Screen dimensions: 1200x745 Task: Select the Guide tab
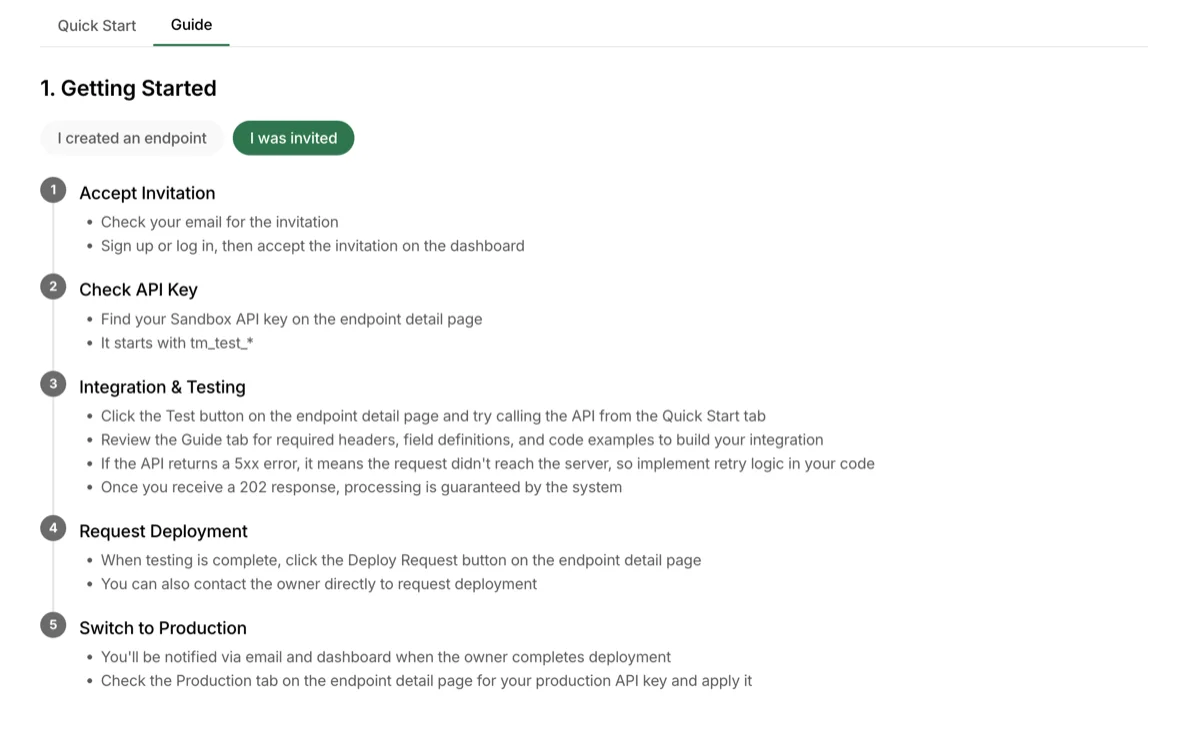pyautogui.click(x=190, y=25)
